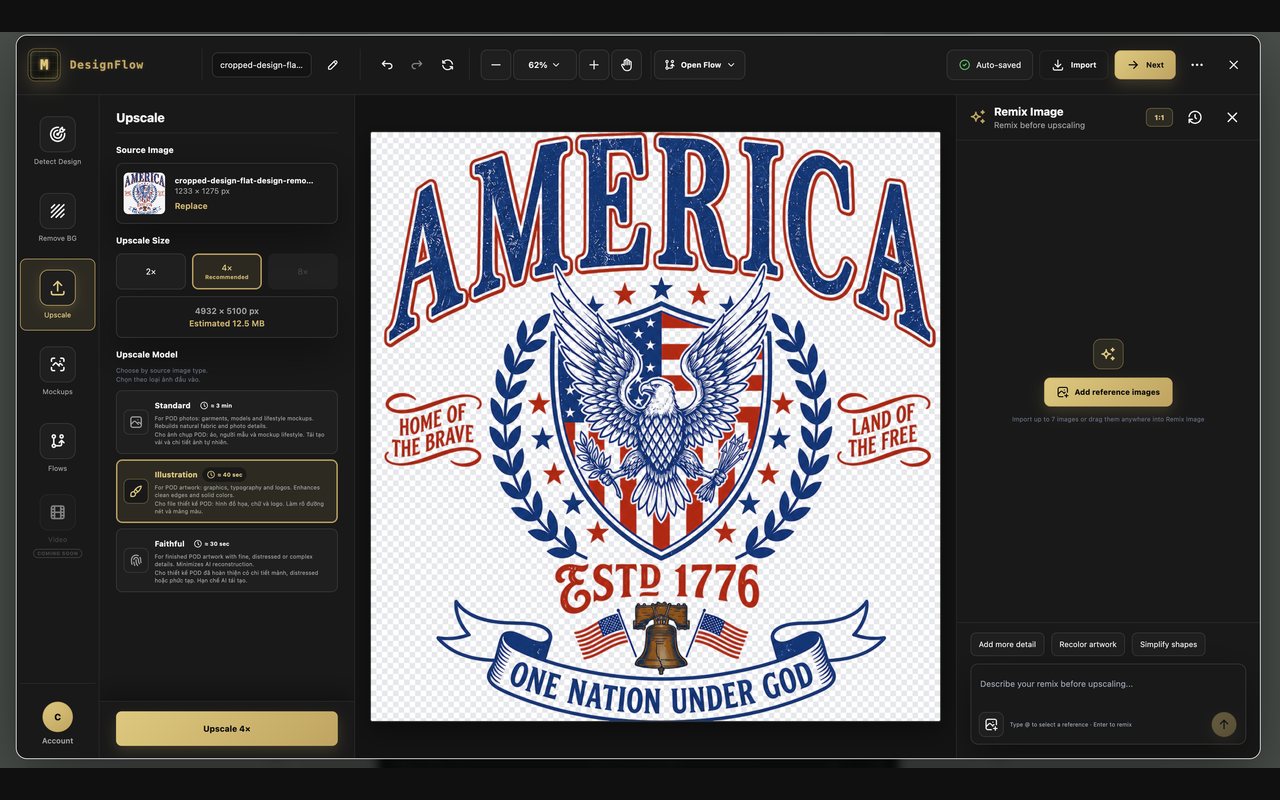Choose the 2× upscale size
Viewport: 1280px width, 800px height.
click(151, 271)
